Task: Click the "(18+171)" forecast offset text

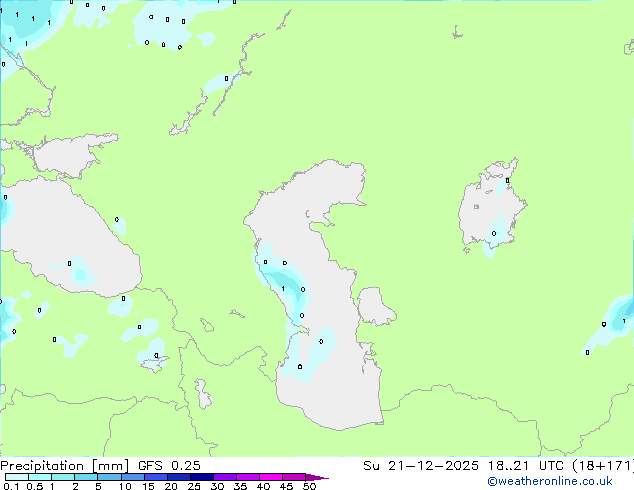Action: [603, 466]
